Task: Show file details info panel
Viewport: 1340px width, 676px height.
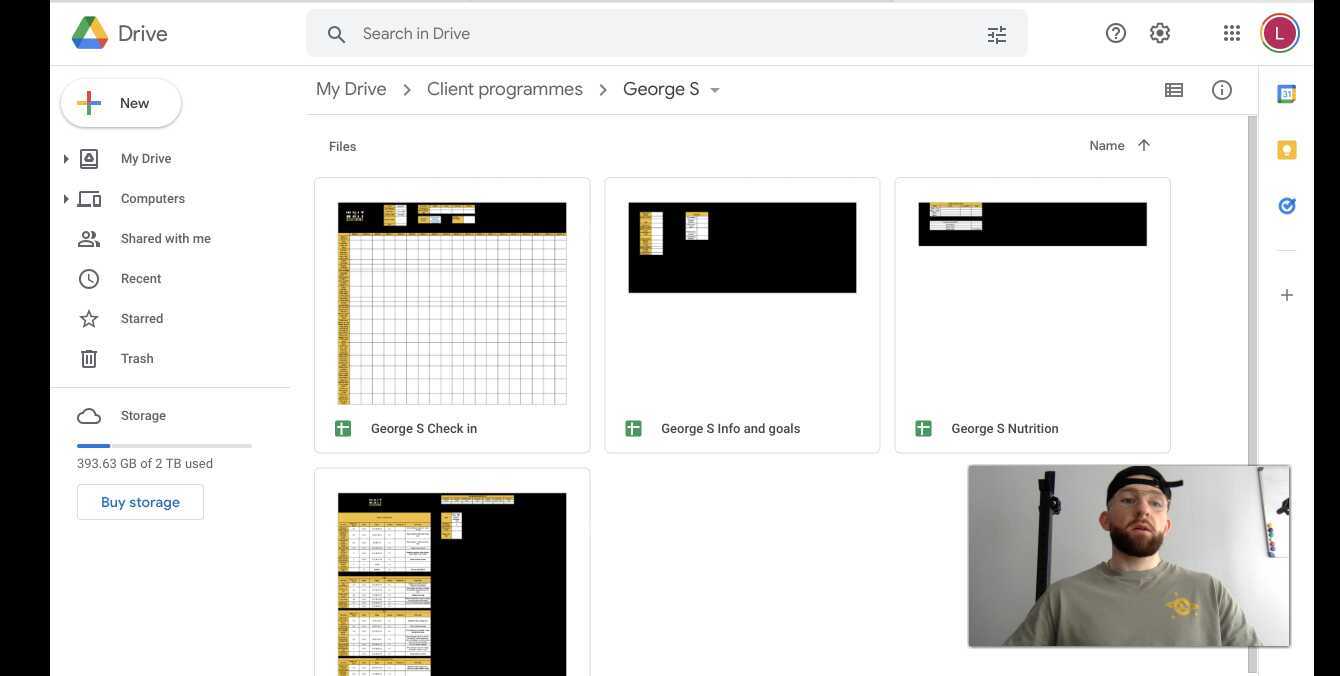Action: pos(1221,90)
